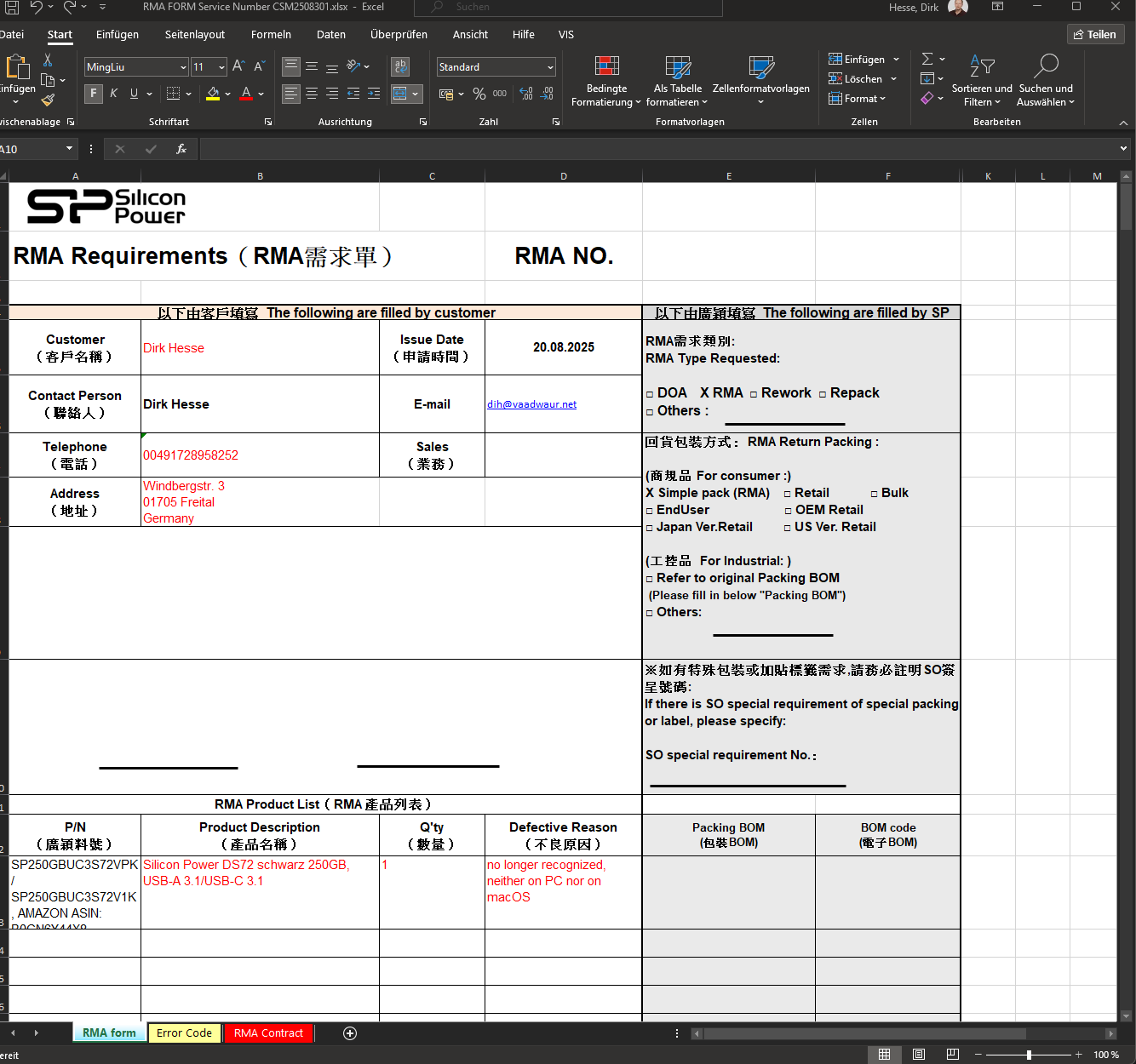The width and height of the screenshot is (1136, 1064).
Task: Click the percent style icon
Action: (479, 94)
